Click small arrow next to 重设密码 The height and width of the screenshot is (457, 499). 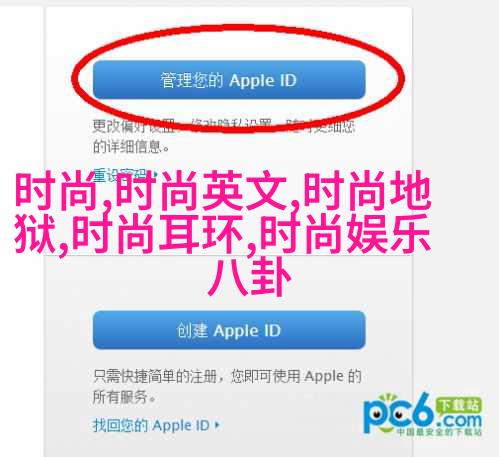(155, 175)
